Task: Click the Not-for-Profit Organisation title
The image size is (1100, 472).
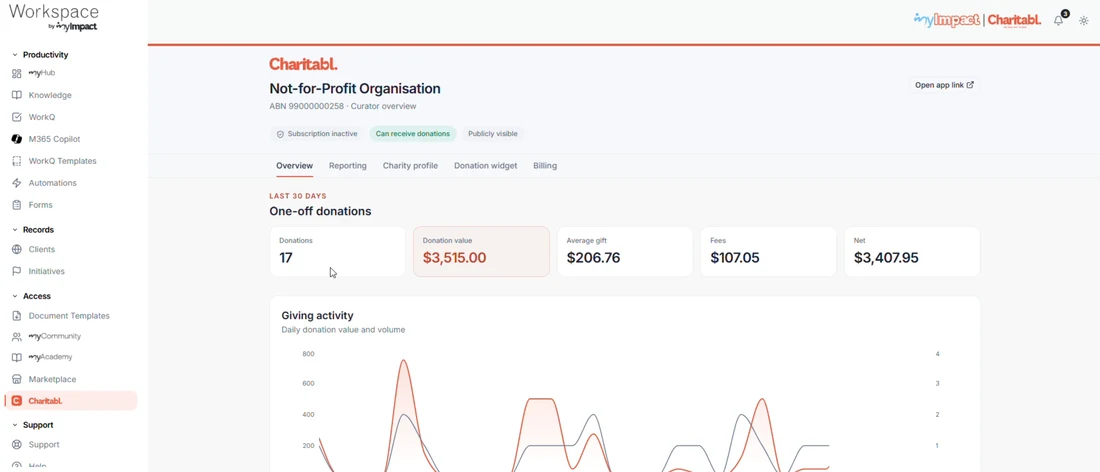Action: pyautogui.click(x=355, y=89)
